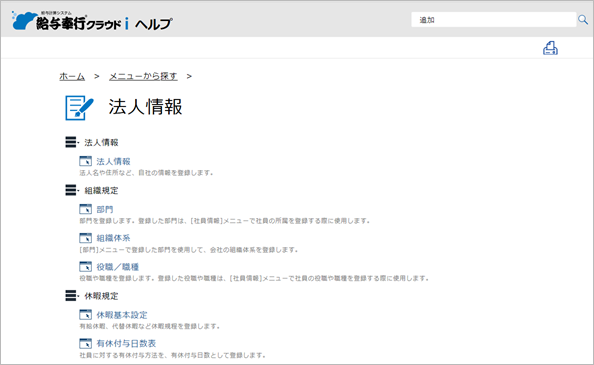Viewport: 594px width, 365px height.
Task: Click the window icon beside 休暇基本設定
Action: 86,315
